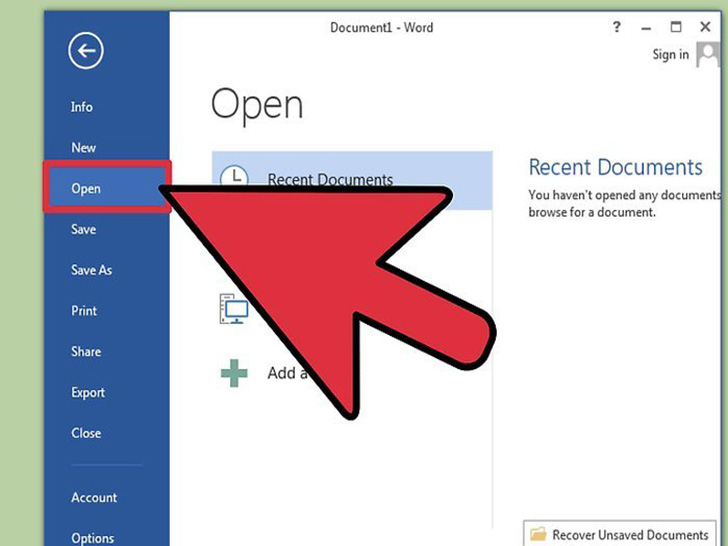Click the user account avatar icon
This screenshot has height=546, width=728.
coord(708,55)
